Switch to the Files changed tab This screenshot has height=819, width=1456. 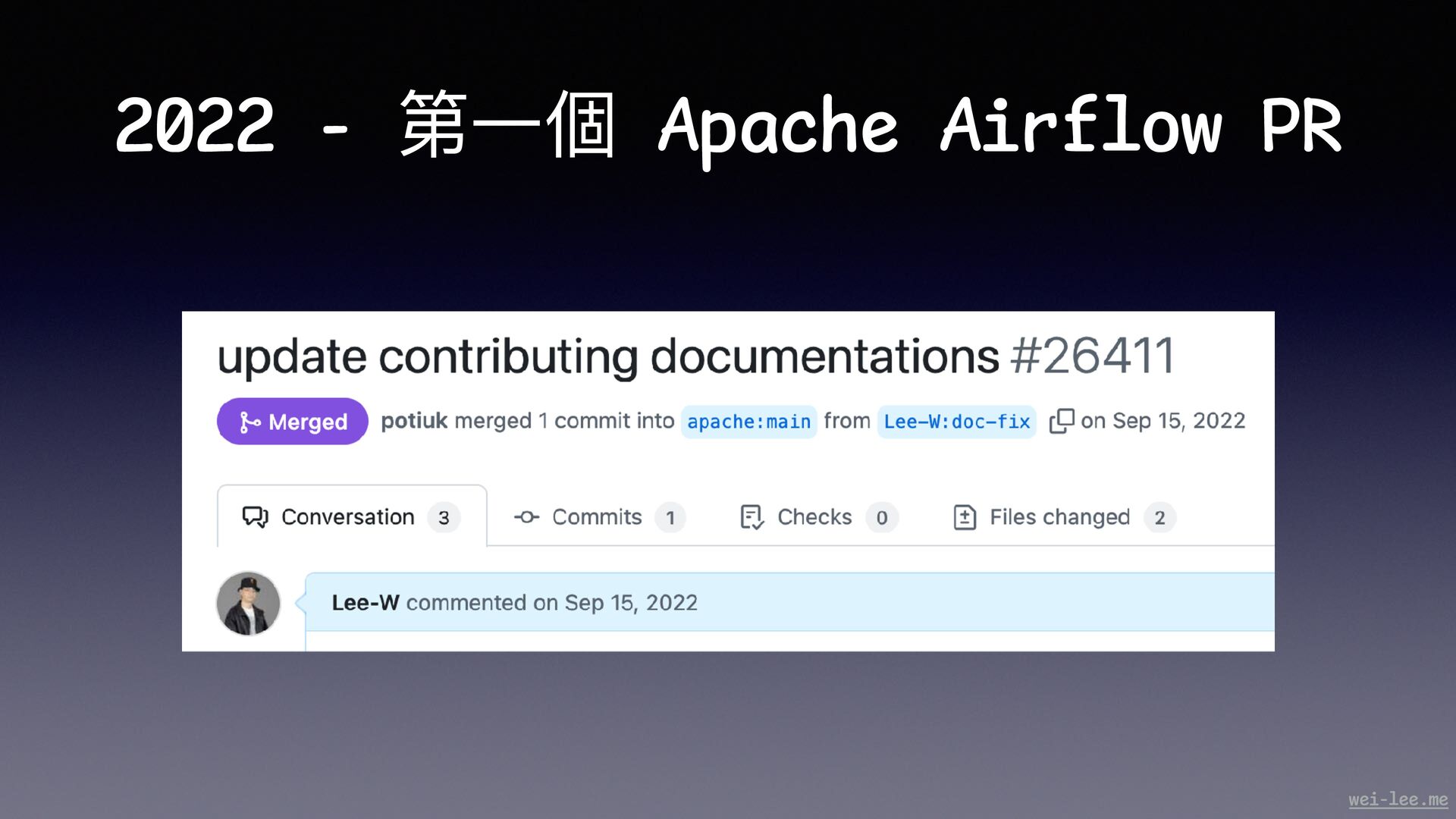click(x=1059, y=517)
